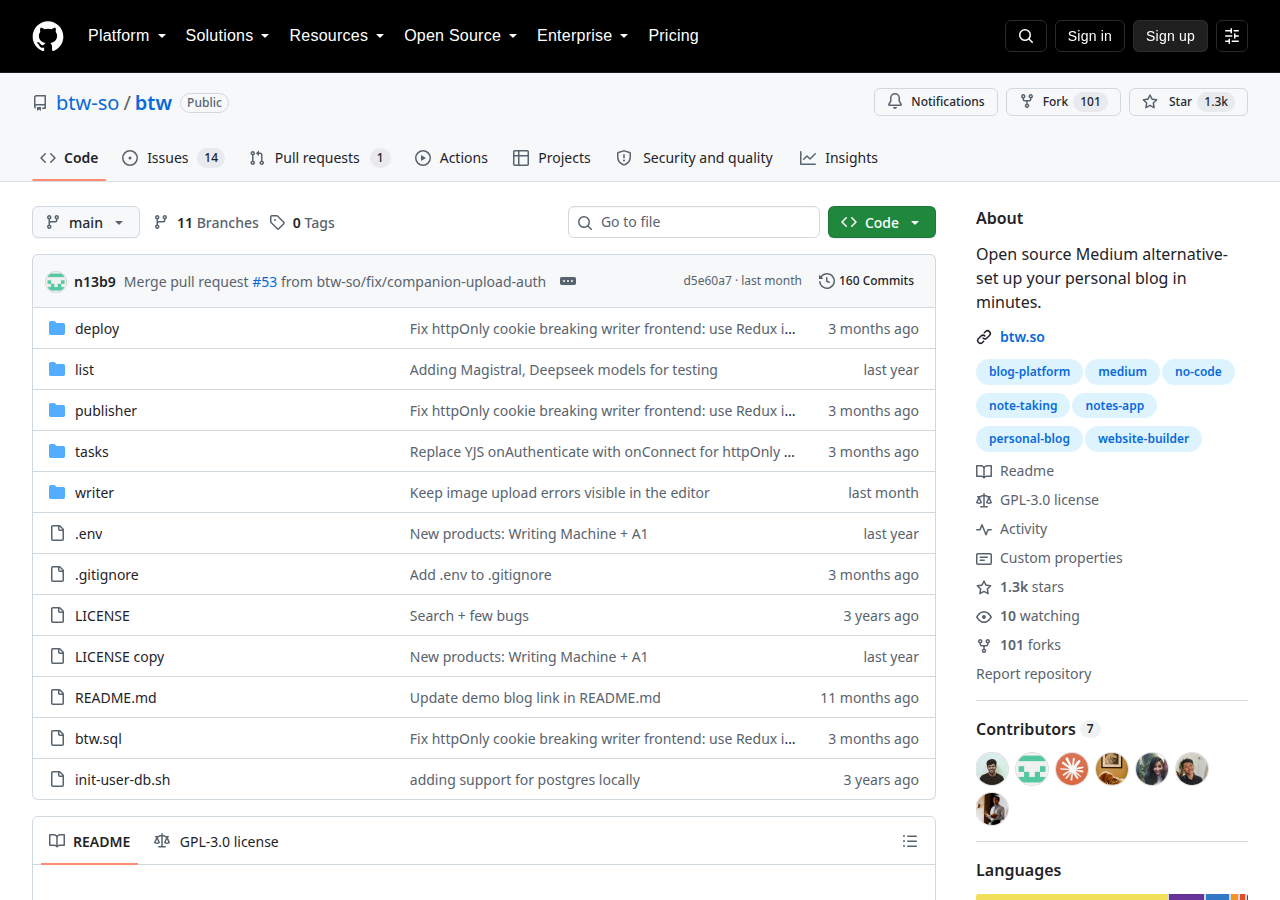This screenshot has height=900, width=1280.
Task: Click the .gitignore file icon
Action: [x=57, y=575]
